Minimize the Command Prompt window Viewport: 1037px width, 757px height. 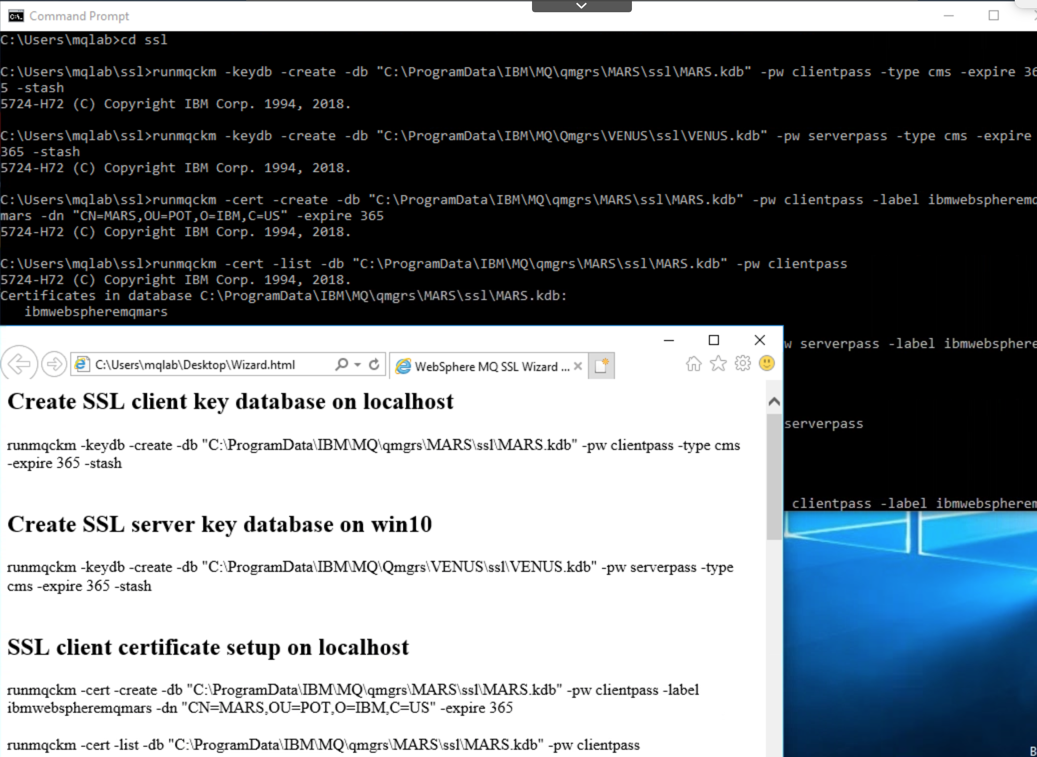pos(948,15)
